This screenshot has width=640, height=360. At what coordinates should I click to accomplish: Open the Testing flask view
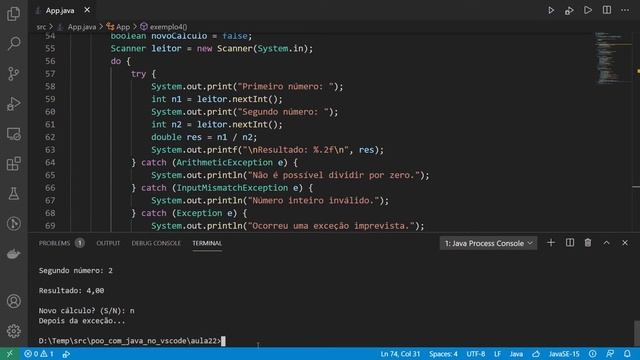[x=13, y=193]
